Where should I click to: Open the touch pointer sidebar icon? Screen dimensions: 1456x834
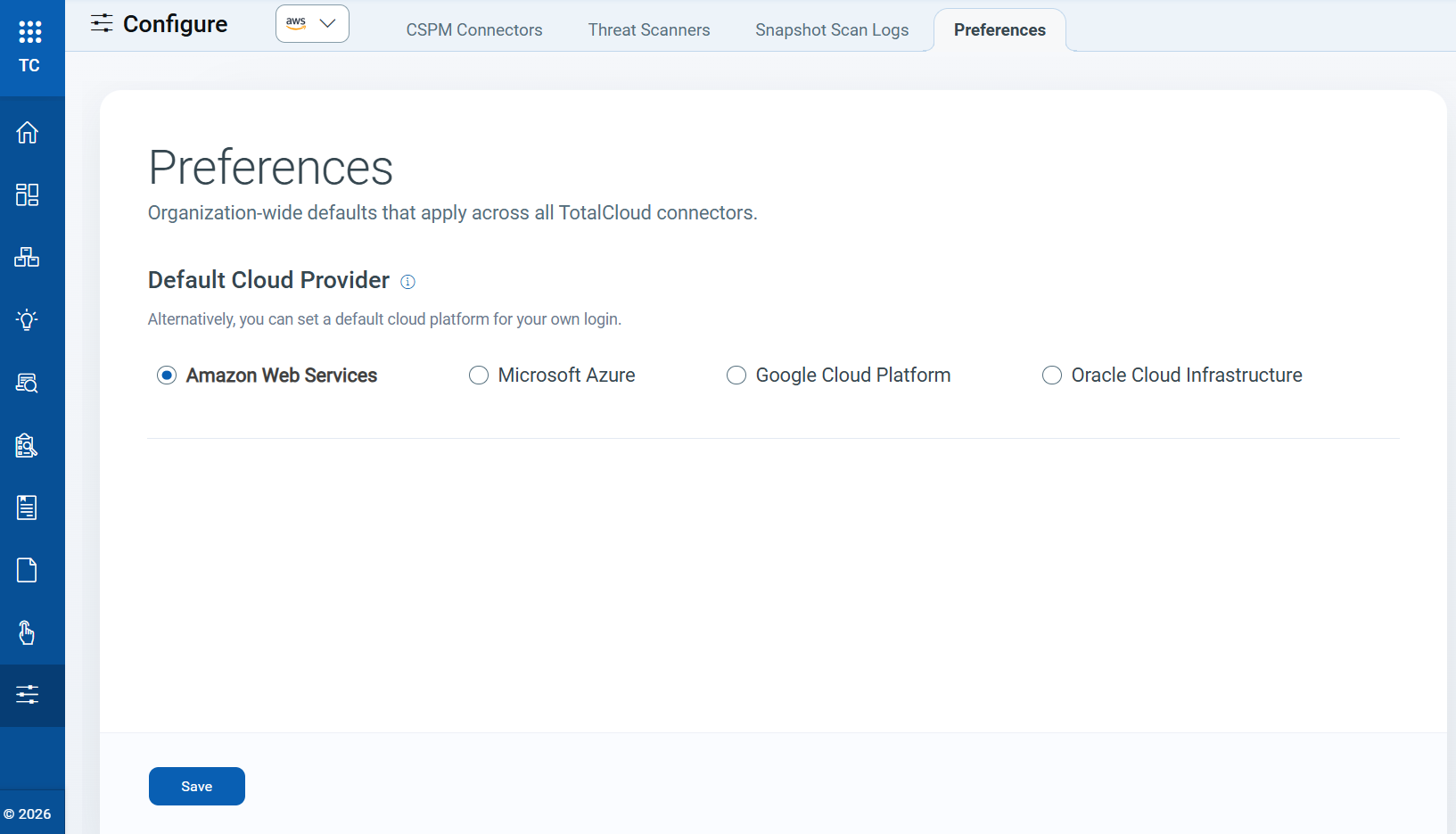(x=28, y=632)
